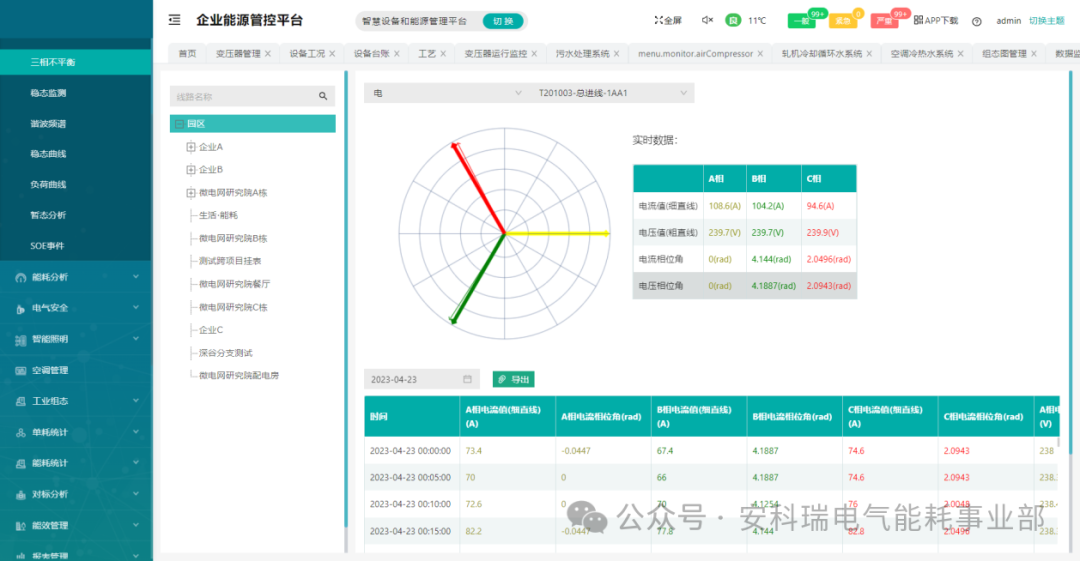Click the 对标分析 menu icon
This screenshot has width=1080, height=561.
[x=21, y=495]
